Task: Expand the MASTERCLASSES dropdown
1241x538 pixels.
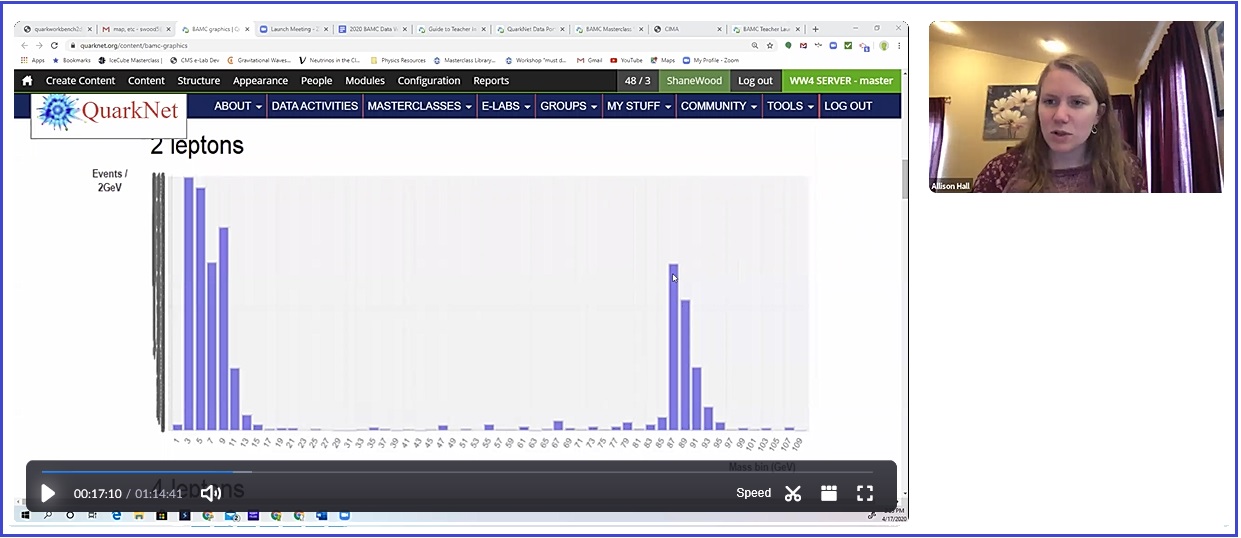Action: [x=420, y=106]
